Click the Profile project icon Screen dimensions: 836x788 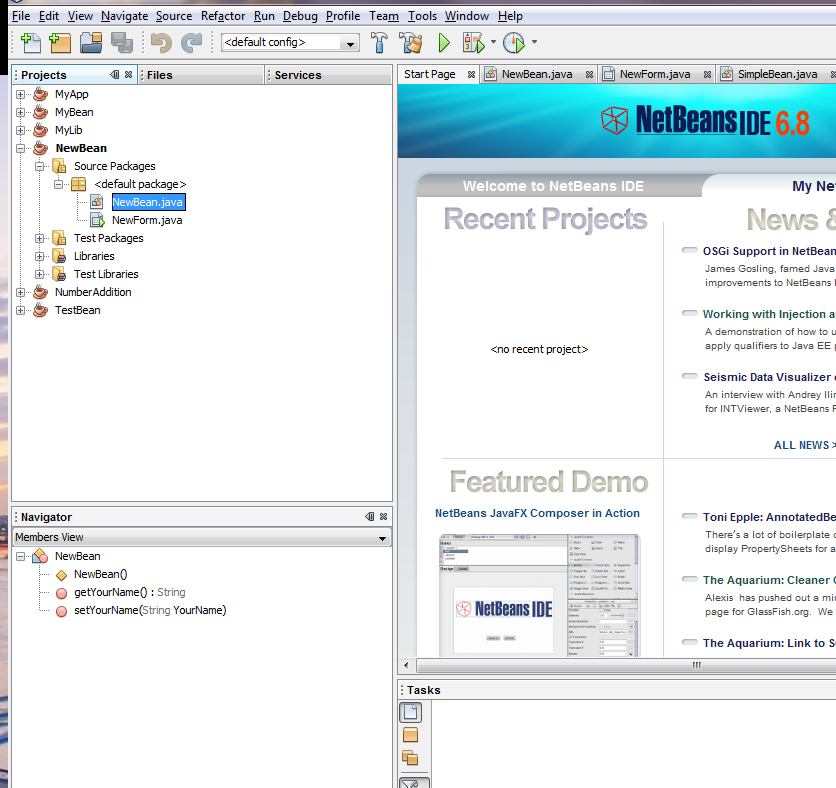[x=513, y=43]
